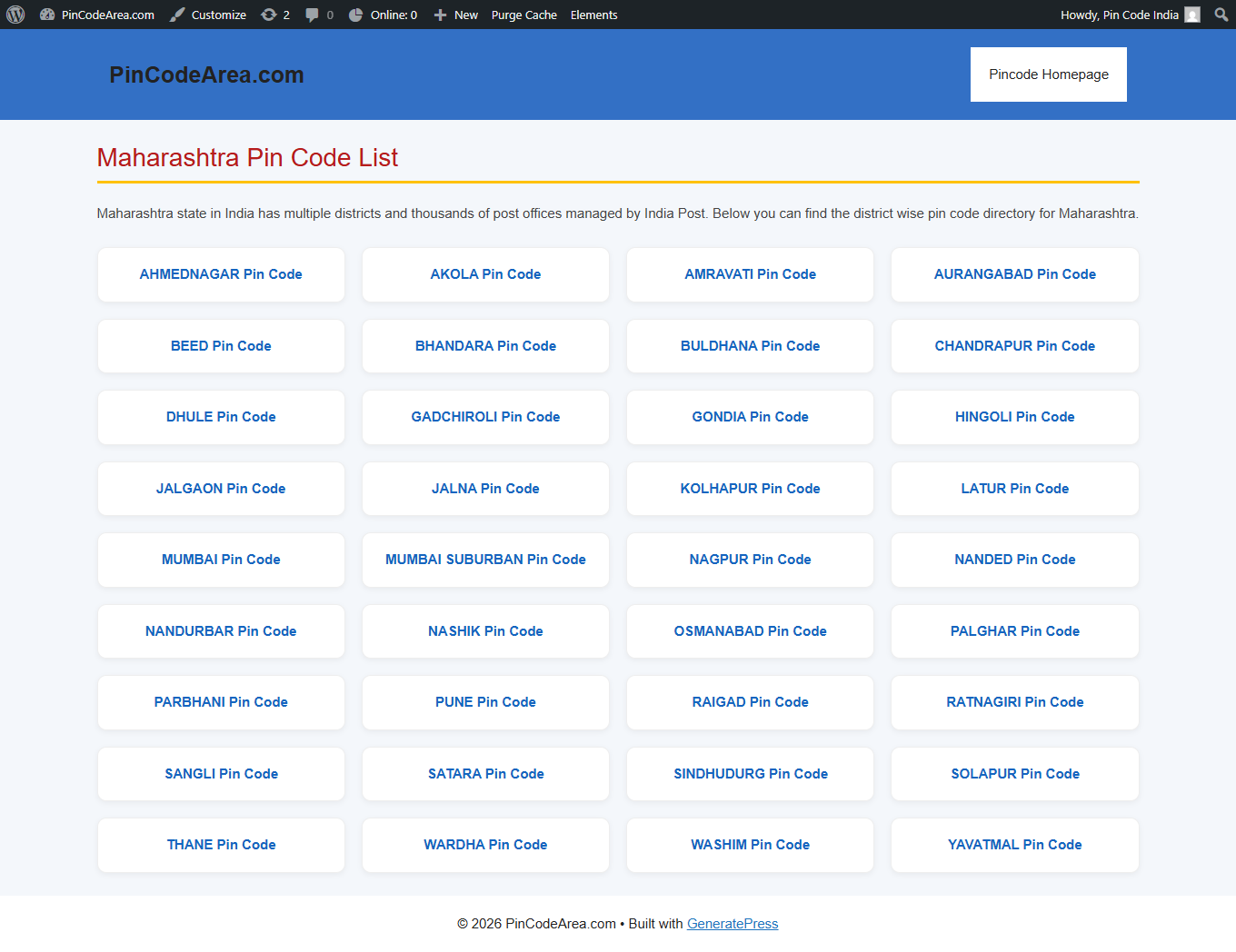Select YAVATMAL Pin Code card

[x=1015, y=845]
